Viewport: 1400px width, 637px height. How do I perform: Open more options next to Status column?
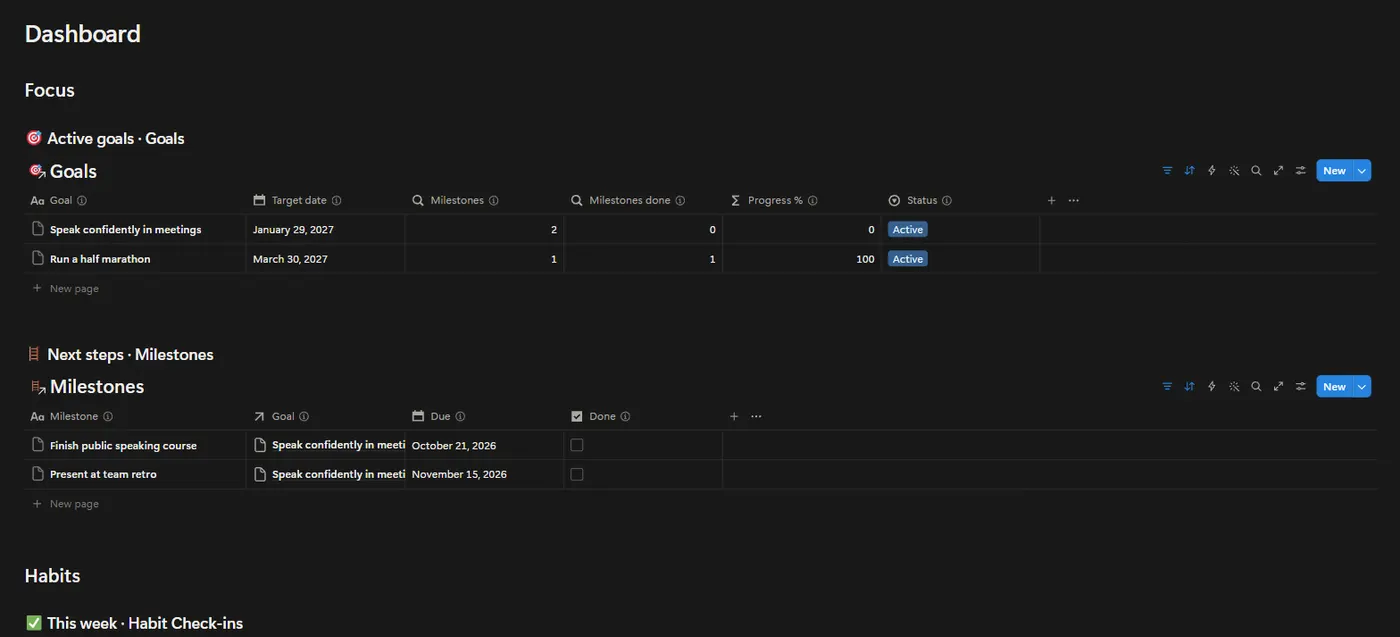point(1074,201)
